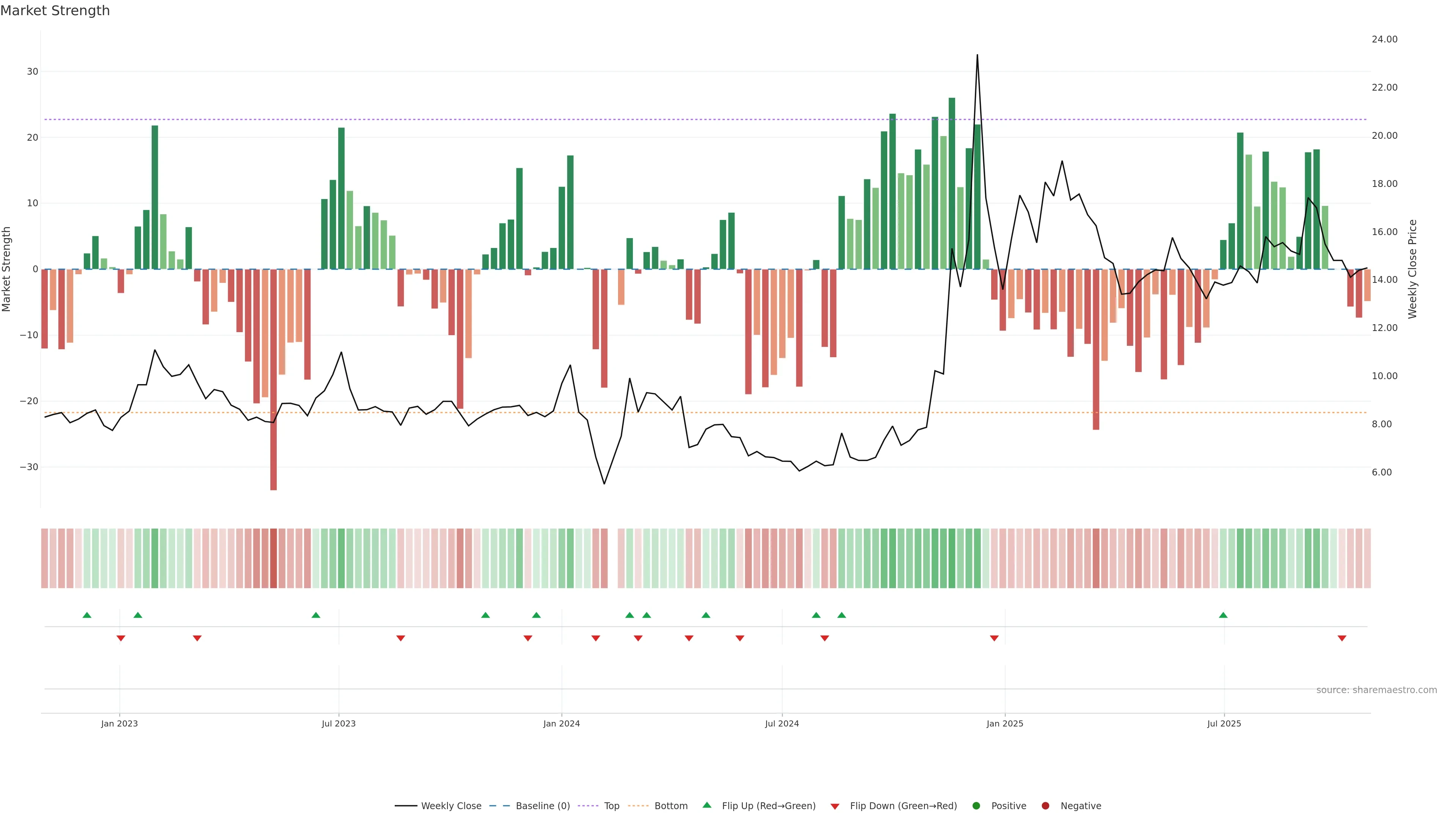Click the sharemaestro.com source text

coord(1376,690)
